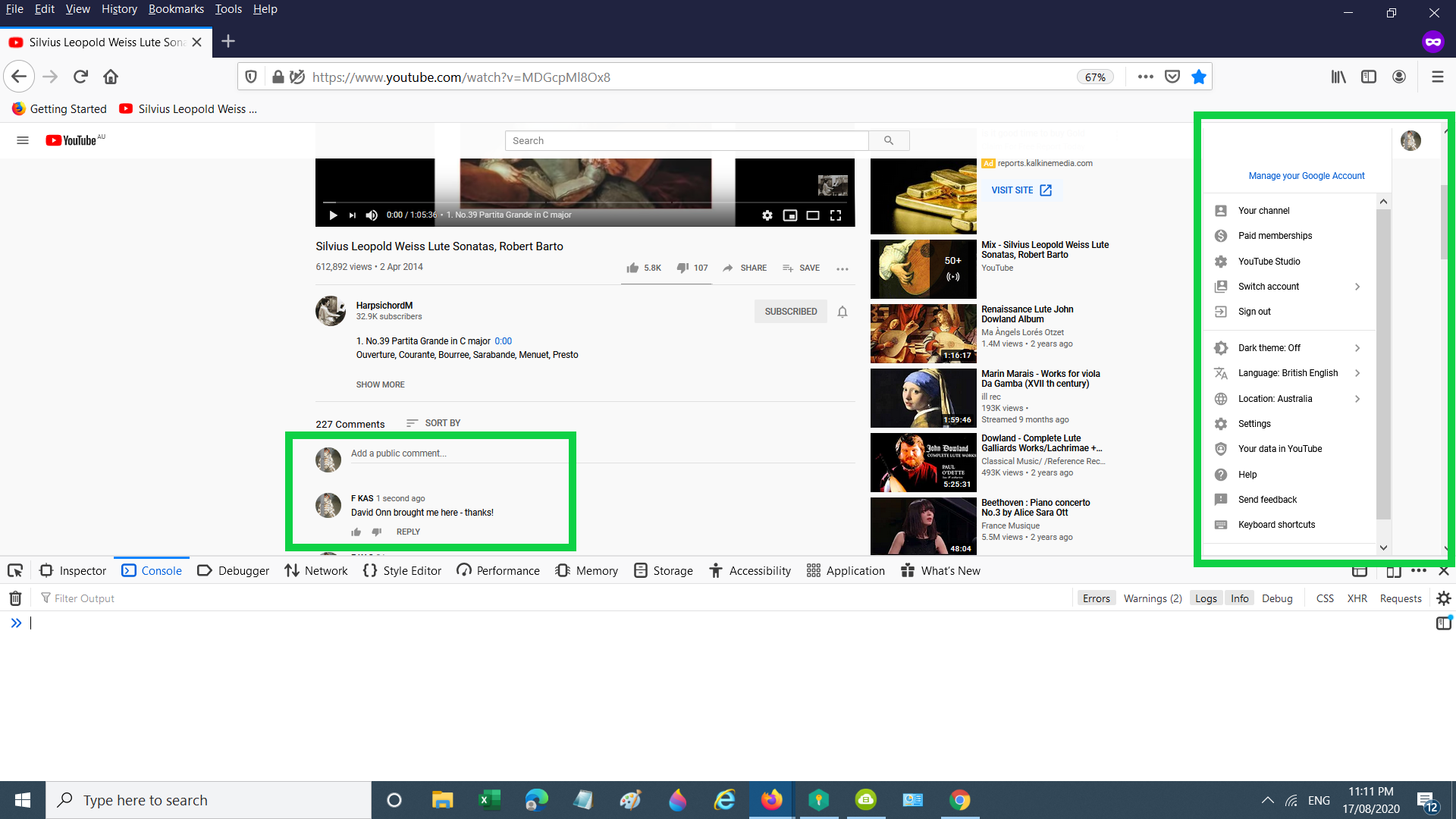Enter full screen video icon
This screenshot has height=819, width=1456.
click(836, 215)
